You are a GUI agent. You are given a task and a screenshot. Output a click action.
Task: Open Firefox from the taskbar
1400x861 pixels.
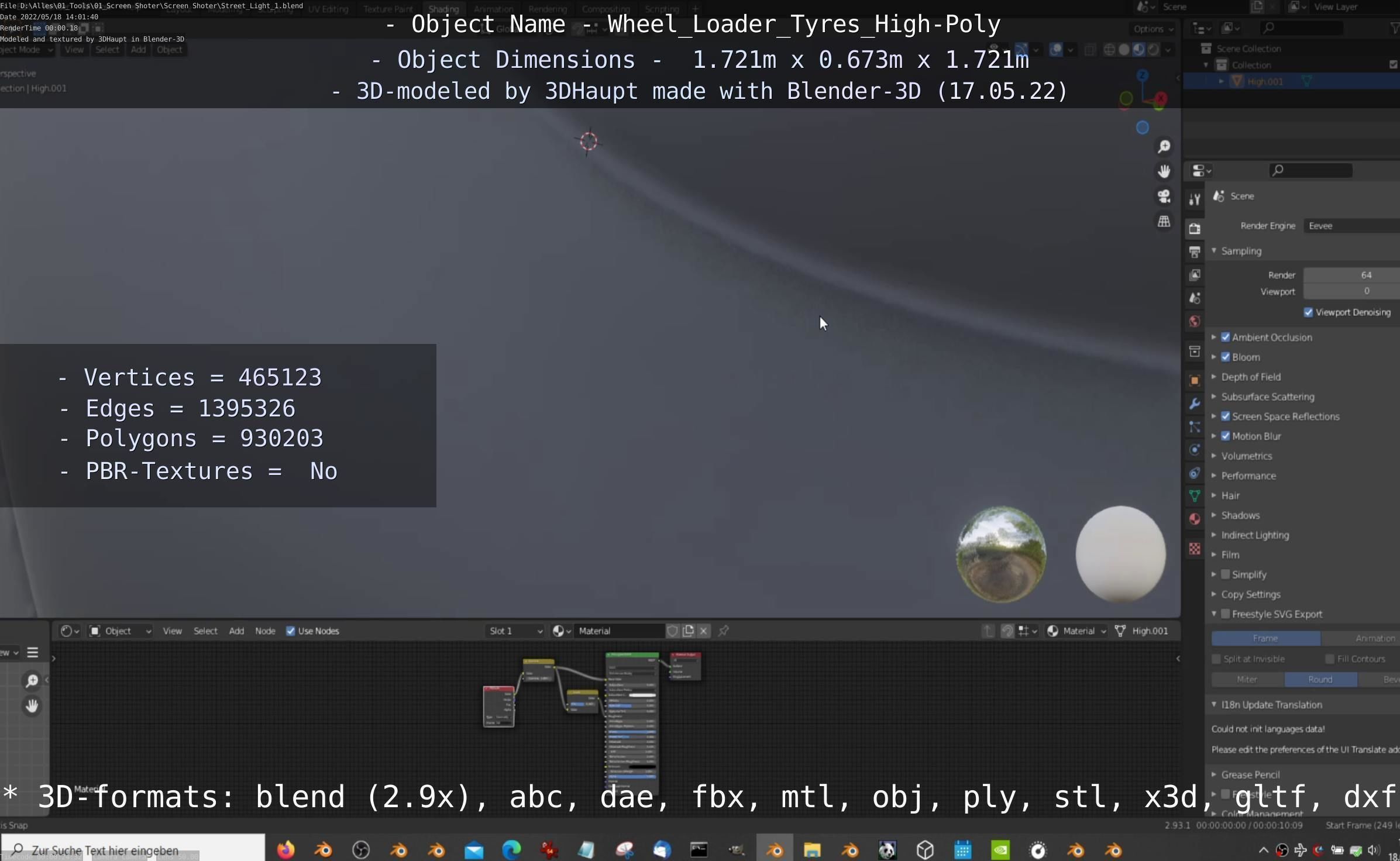click(285, 849)
